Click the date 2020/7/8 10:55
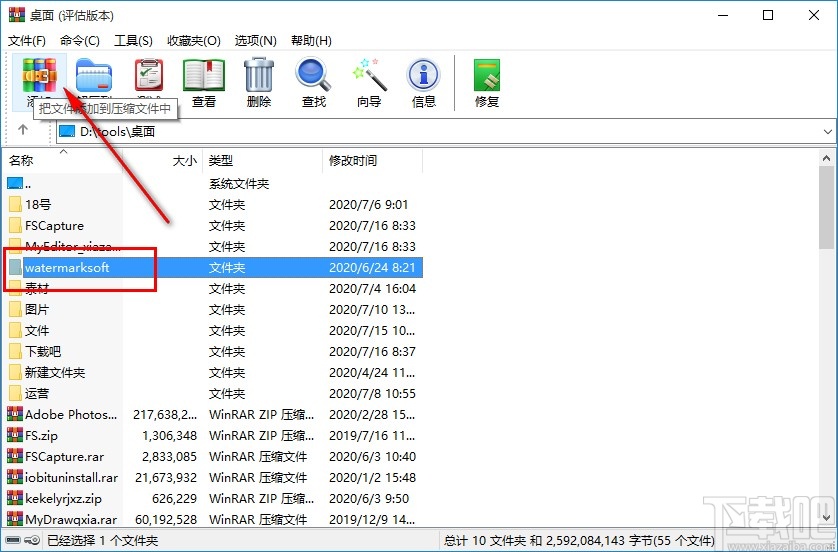The height and width of the screenshot is (552, 838). coord(373,394)
